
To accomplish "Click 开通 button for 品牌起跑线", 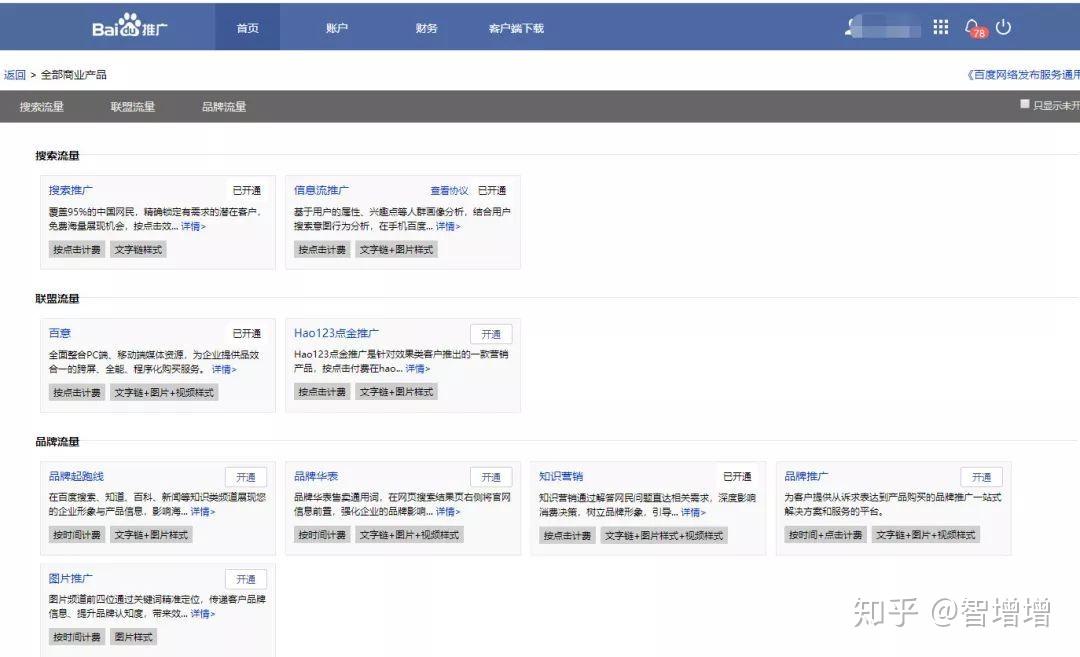I will (x=246, y=477).
